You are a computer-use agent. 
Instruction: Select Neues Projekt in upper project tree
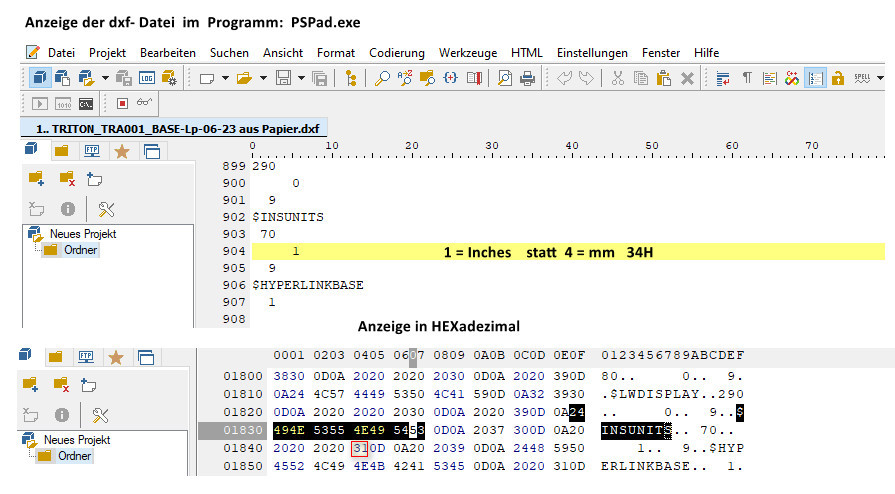[x=83, y=234]
